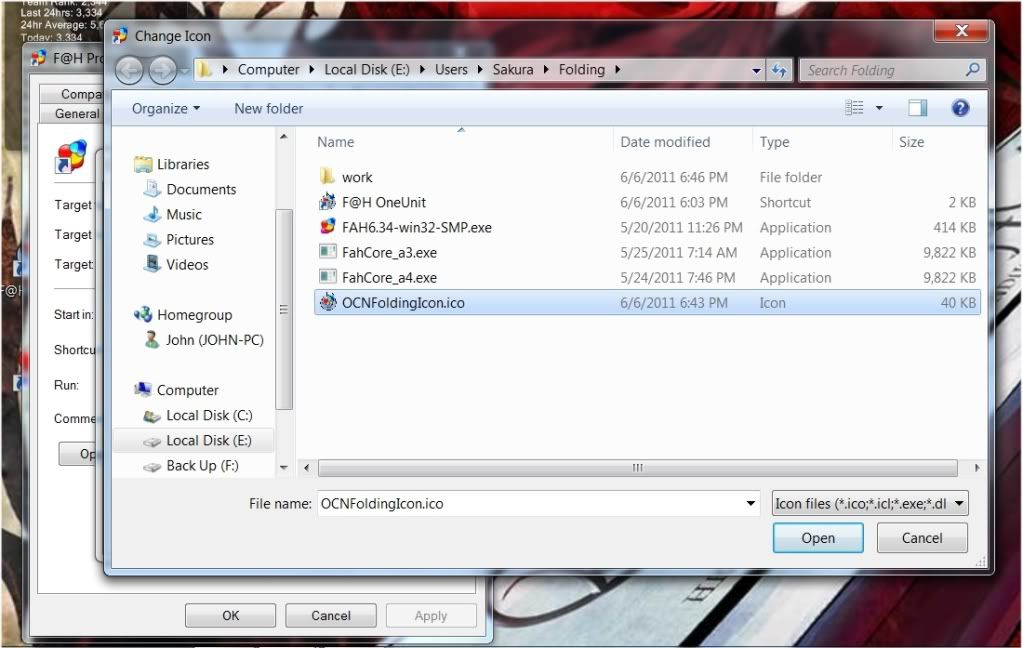Open the Icon files type filter dropdown
This screenshot has width=1023, height=648.
pyautogui.click(x=870, y=503)
